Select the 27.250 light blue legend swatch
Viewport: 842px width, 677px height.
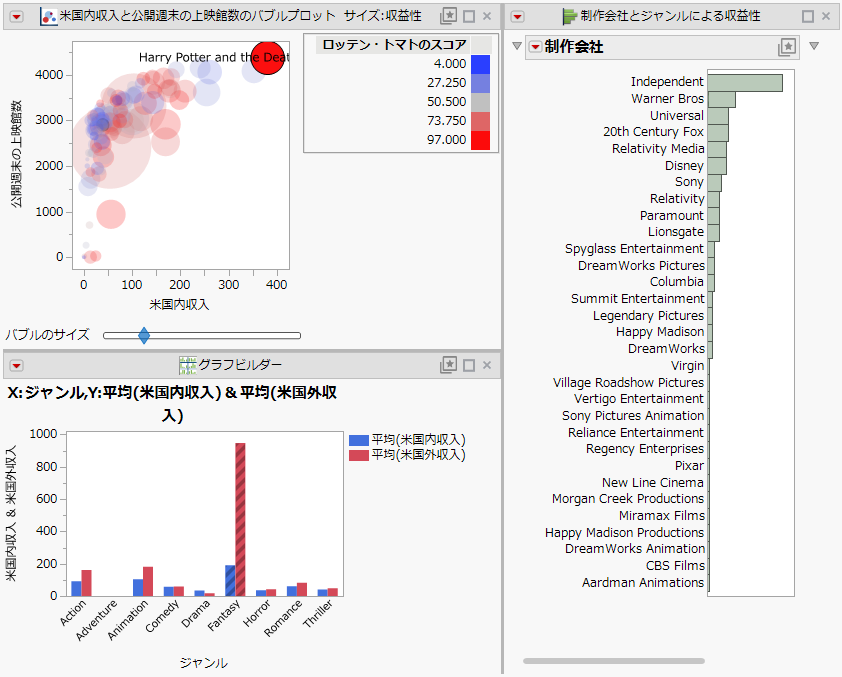pos(480,83)
